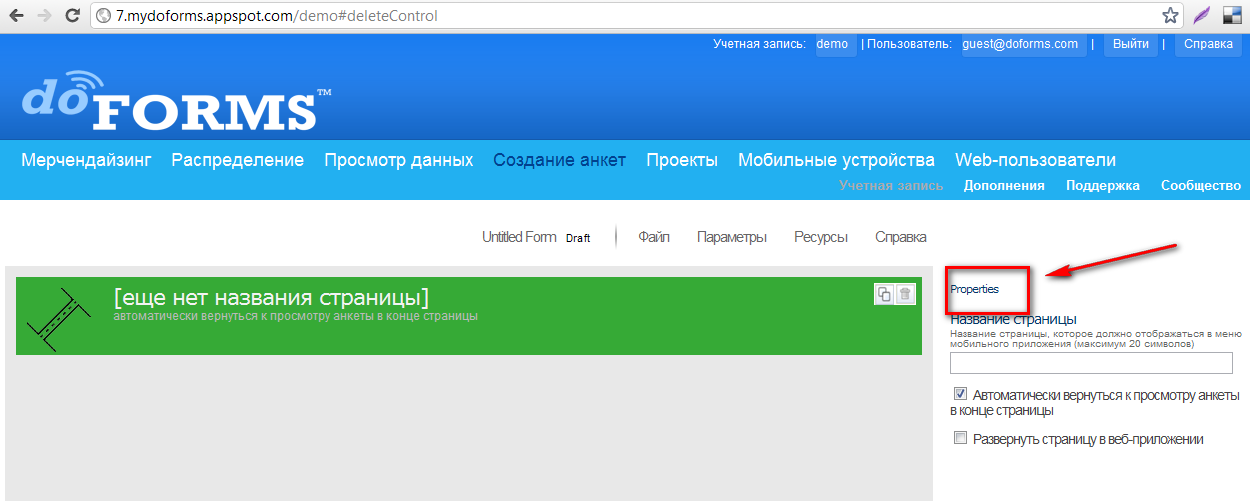Screen dimensions: 1250x501
Task: Click the purple feather extension icon
Action: 1202,16
